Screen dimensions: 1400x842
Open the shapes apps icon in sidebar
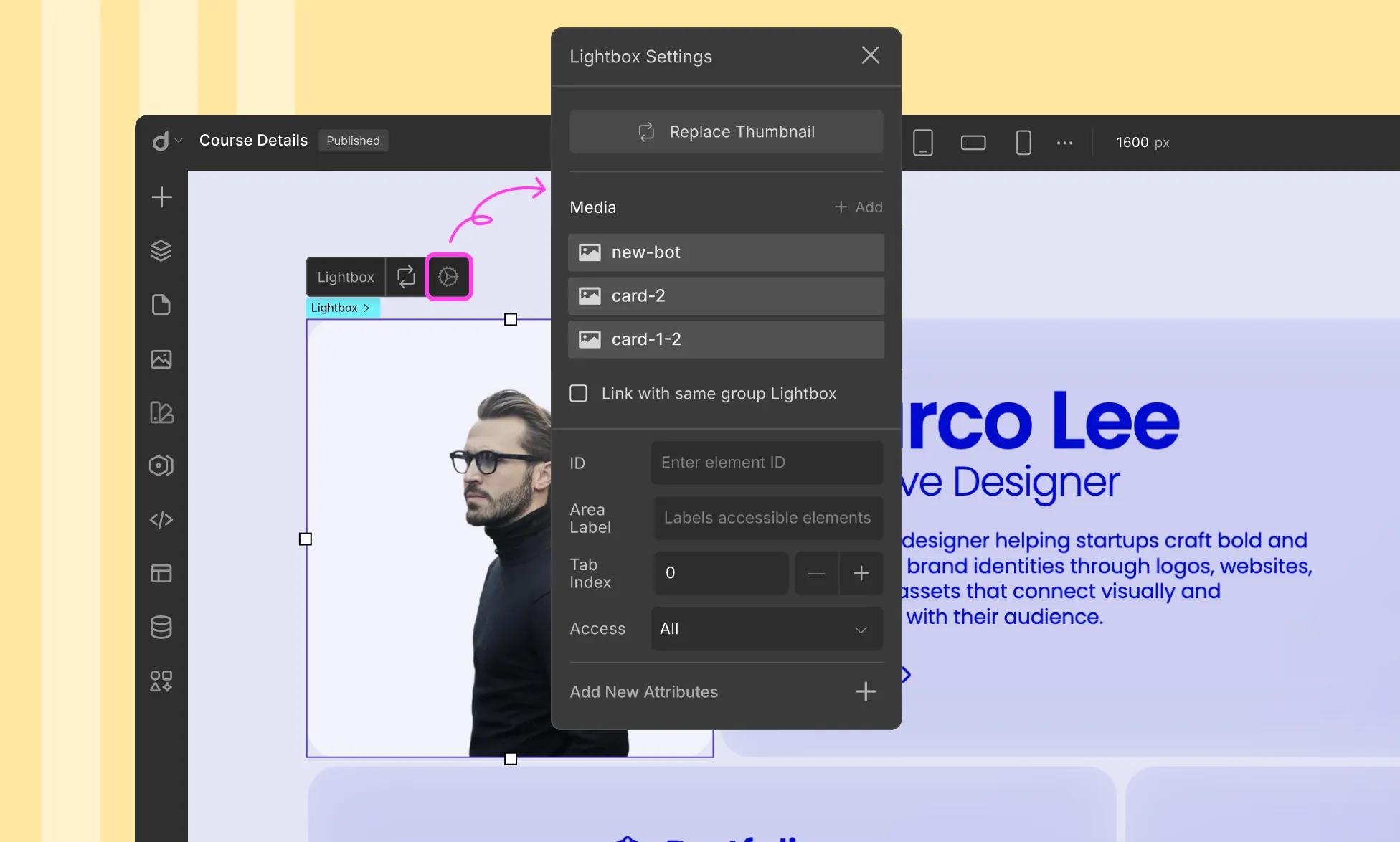coord(161,681)
